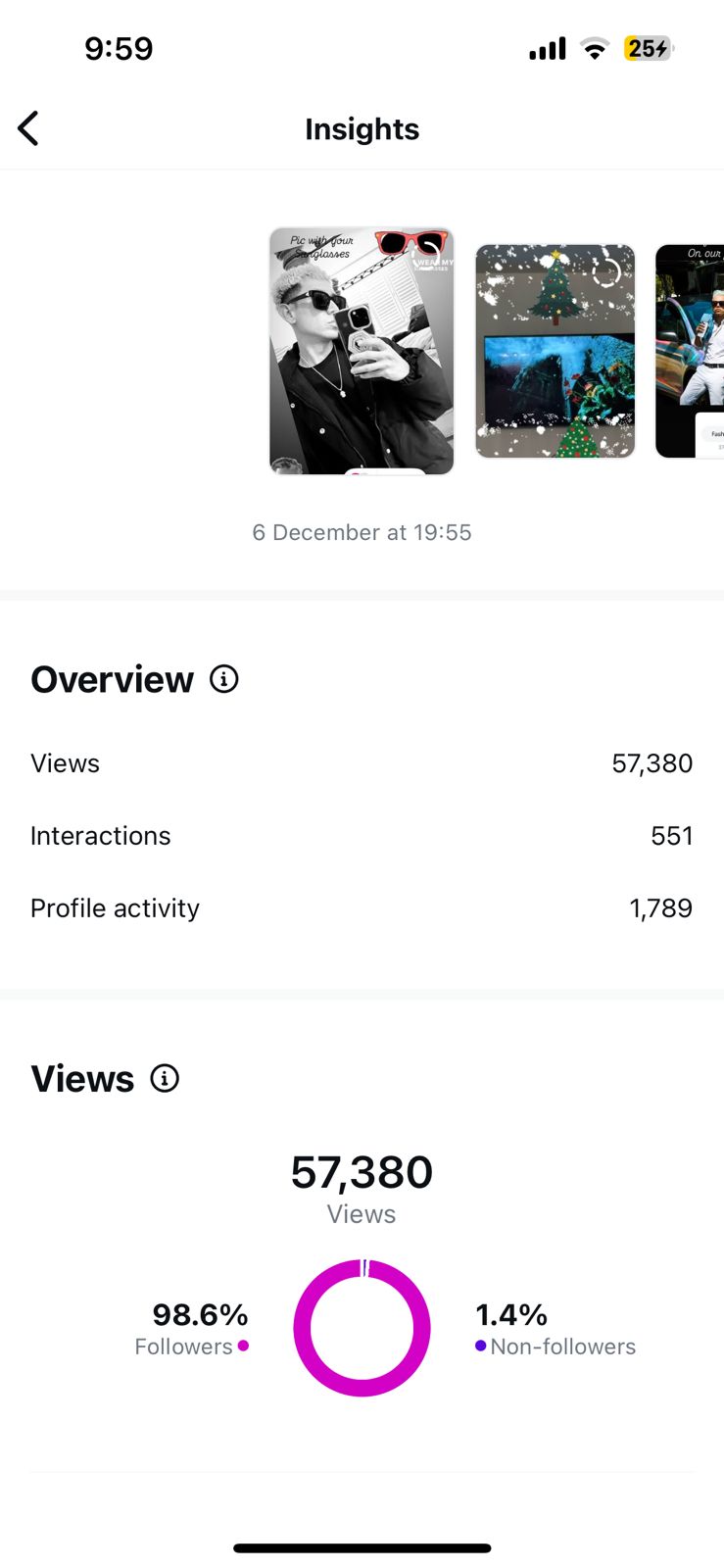
Task: Tap the cellular signal bars icon
Action: click(x=548, y=48)
